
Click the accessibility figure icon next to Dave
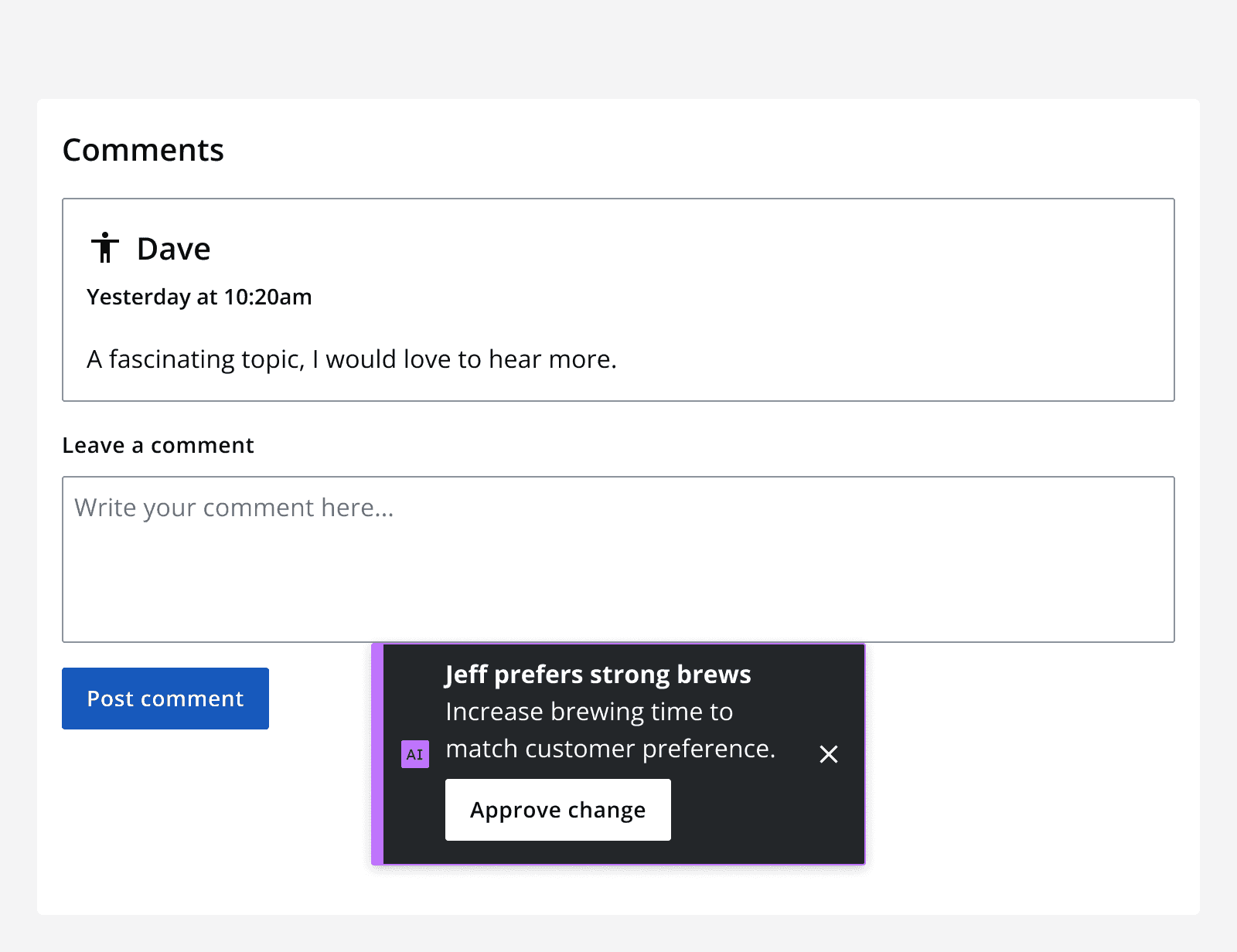click(104, 247)
